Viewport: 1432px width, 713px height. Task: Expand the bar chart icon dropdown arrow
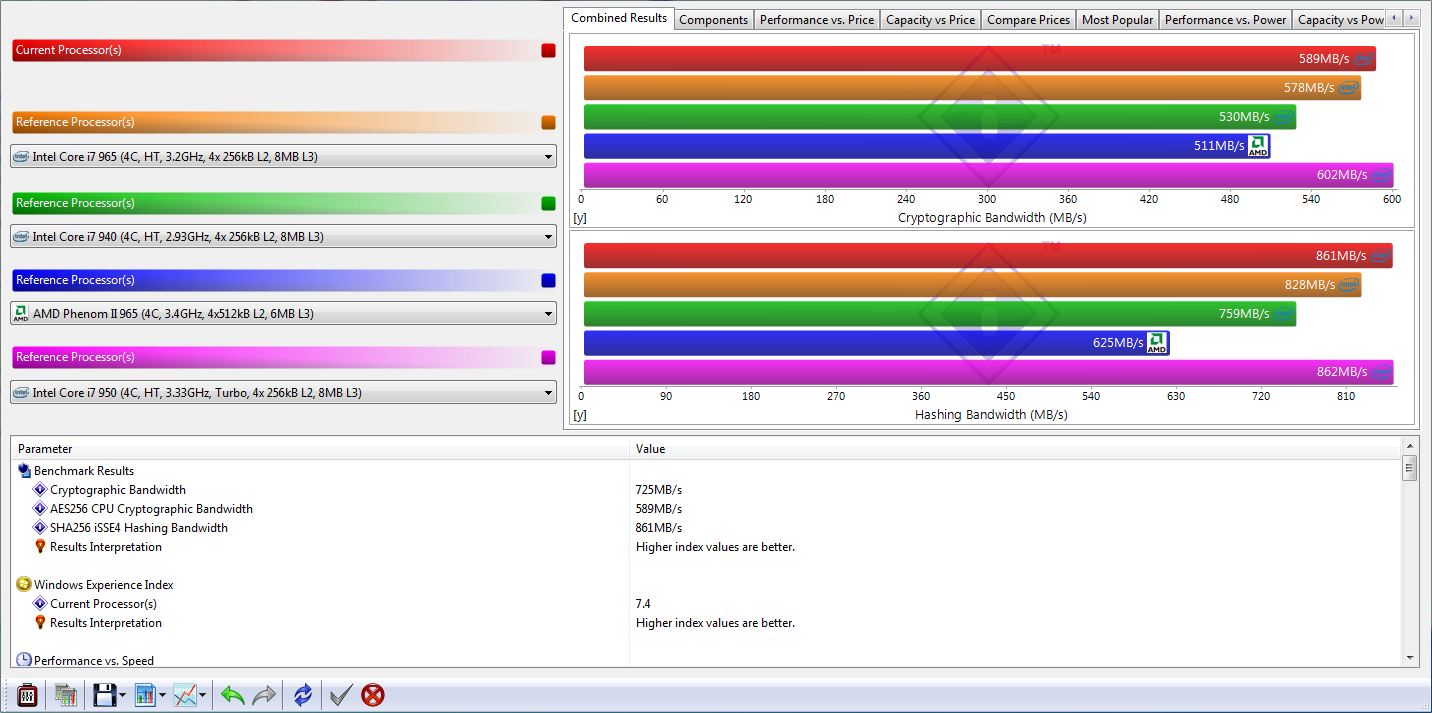[x=162, y=695]
